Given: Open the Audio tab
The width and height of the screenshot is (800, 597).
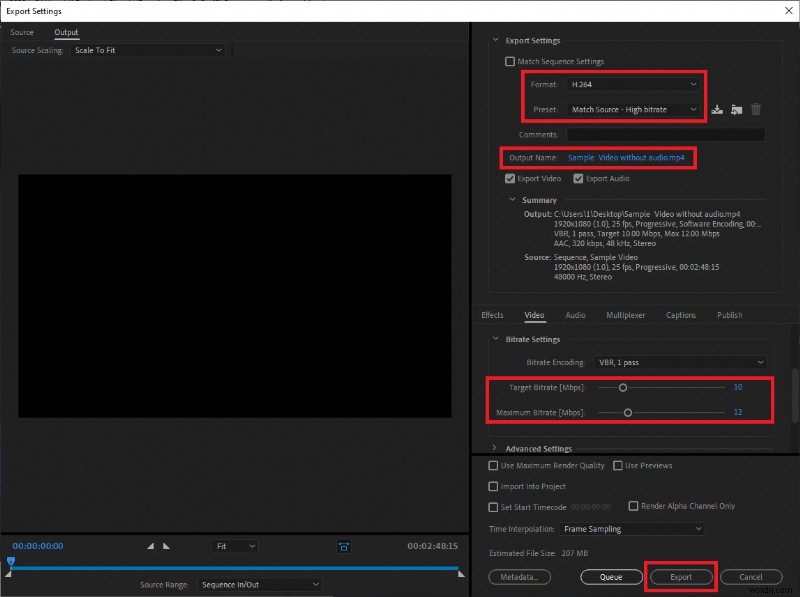Looking at the screenshot, I should 575,315.
